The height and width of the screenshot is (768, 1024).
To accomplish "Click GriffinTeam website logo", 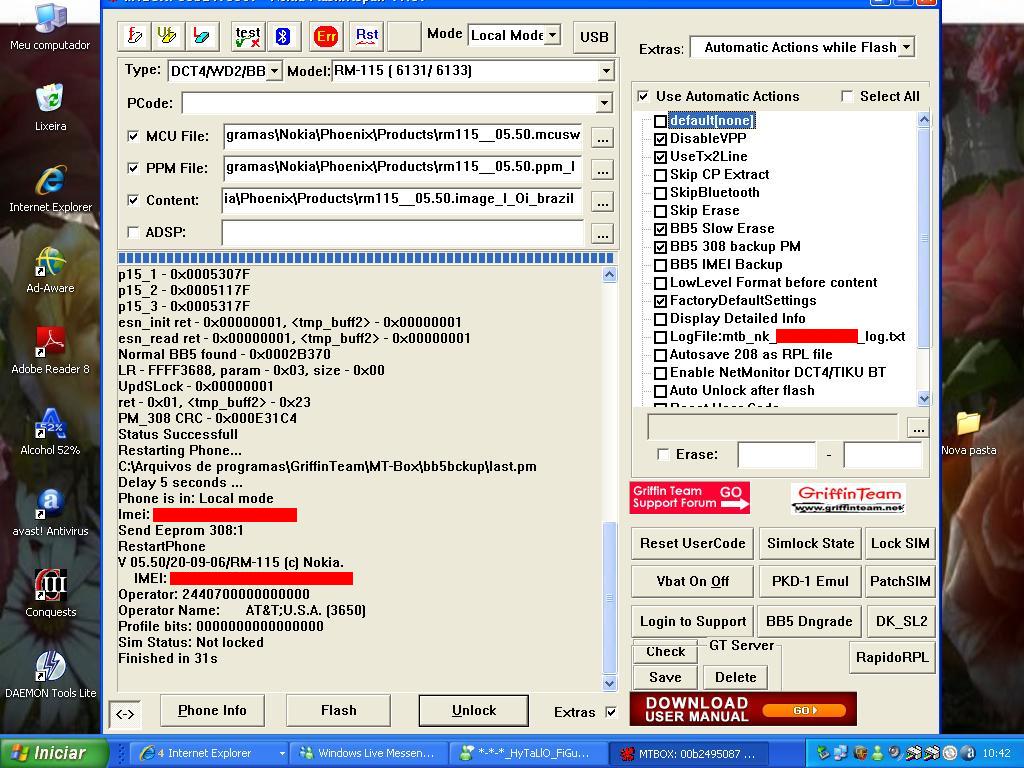I will point(848,498).
